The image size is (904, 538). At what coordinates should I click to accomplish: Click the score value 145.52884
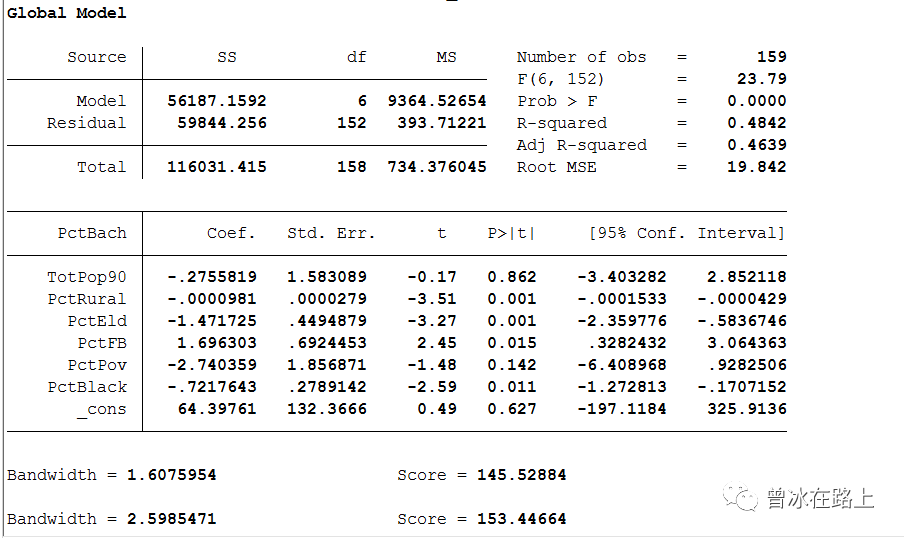521,475
